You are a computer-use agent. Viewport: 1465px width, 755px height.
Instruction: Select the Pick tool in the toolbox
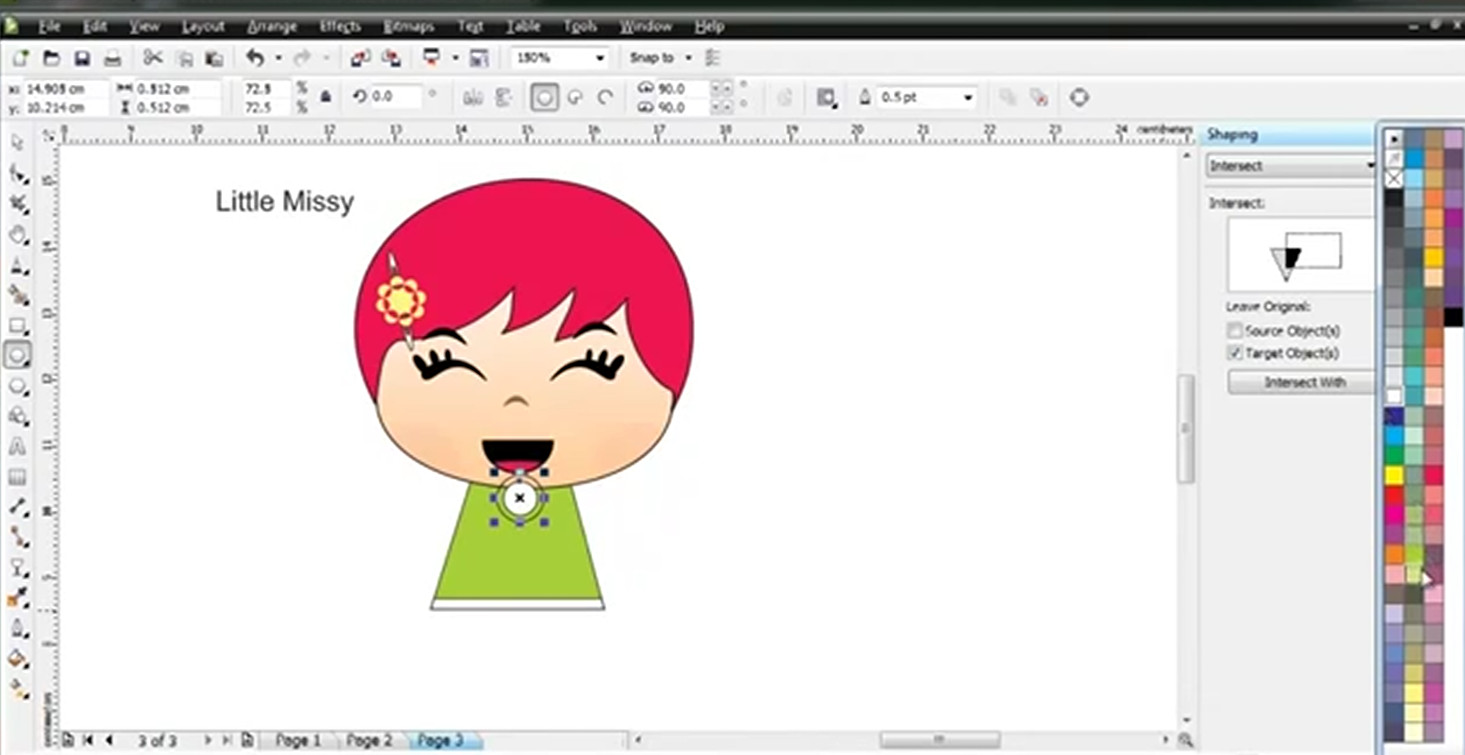coord(17,143)
